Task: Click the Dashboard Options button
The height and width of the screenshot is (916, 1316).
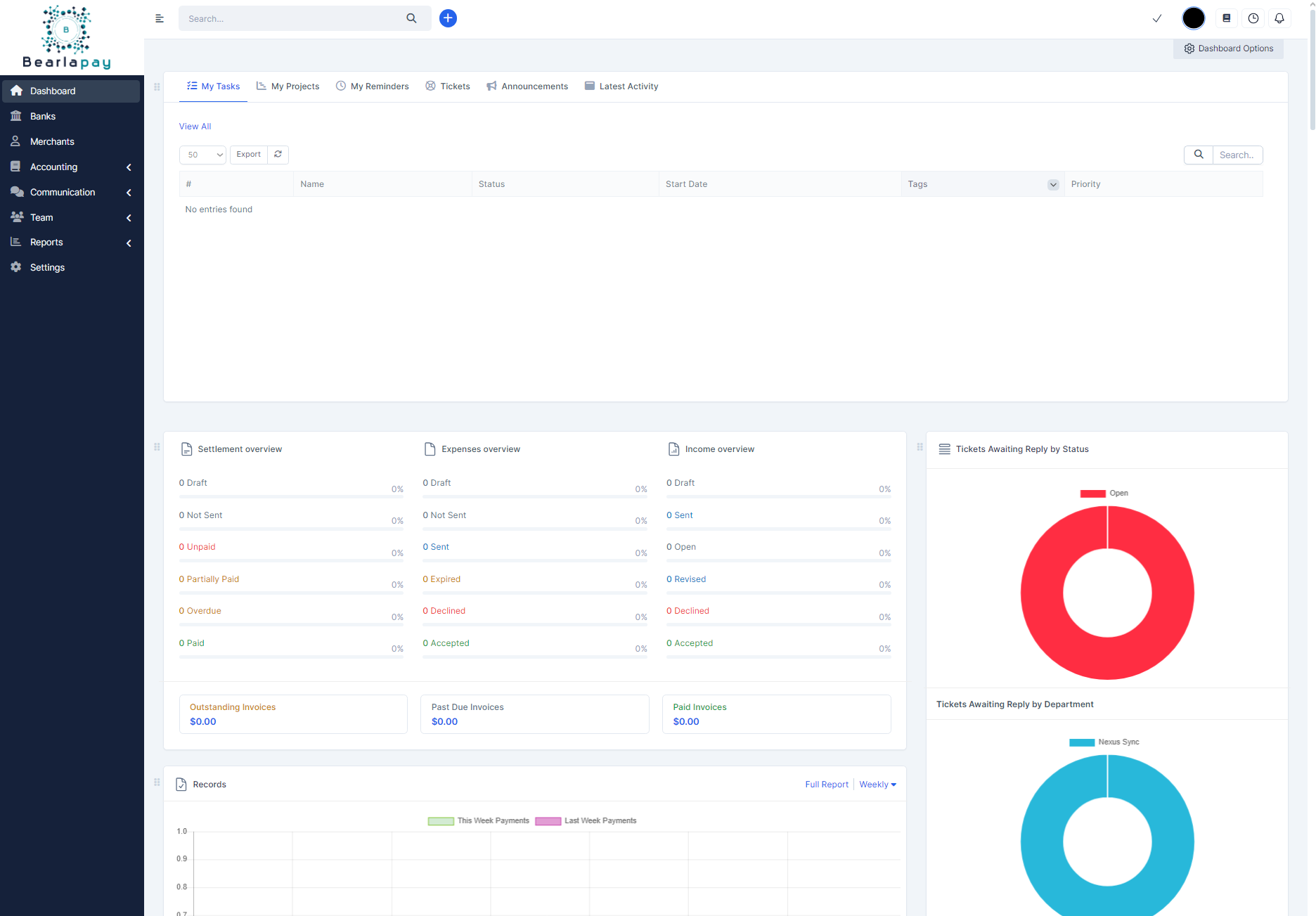Action: pyautogui.click(x=1228, y=49)
